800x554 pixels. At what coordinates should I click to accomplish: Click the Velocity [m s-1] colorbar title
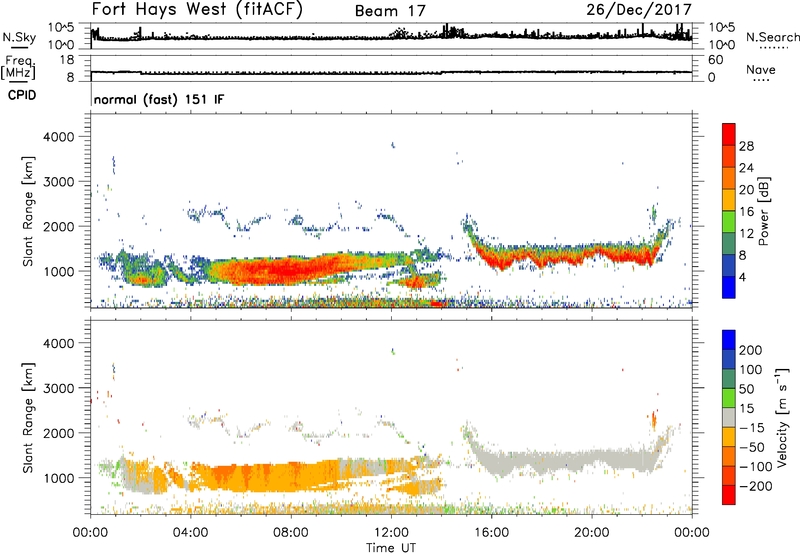point(782,417)
